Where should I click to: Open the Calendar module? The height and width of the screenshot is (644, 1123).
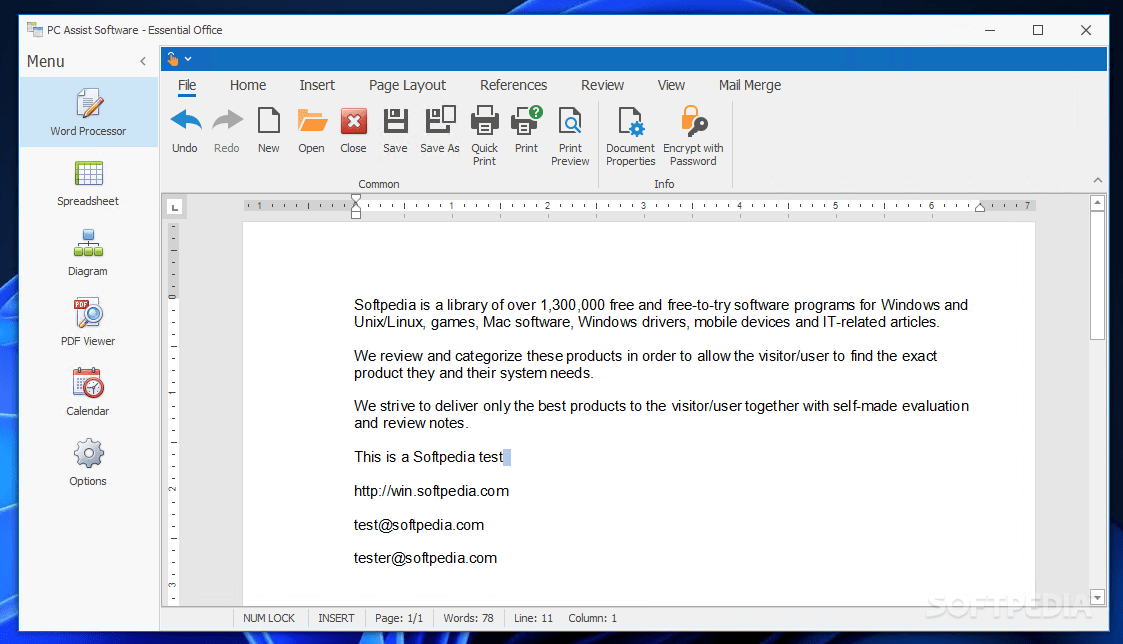(x=87, y=392)
